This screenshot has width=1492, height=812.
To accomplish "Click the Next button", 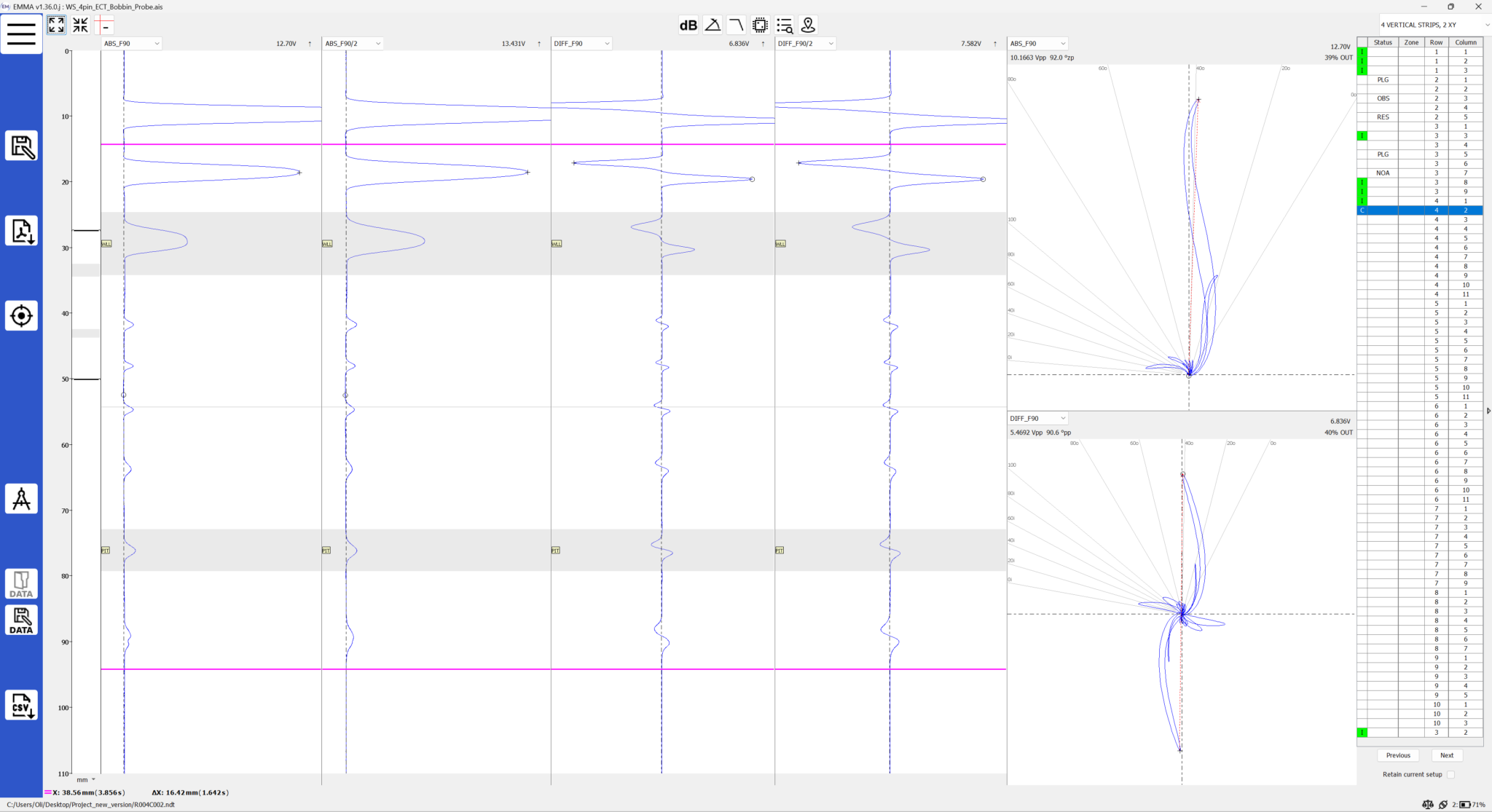I will (x=1447, y=755).
